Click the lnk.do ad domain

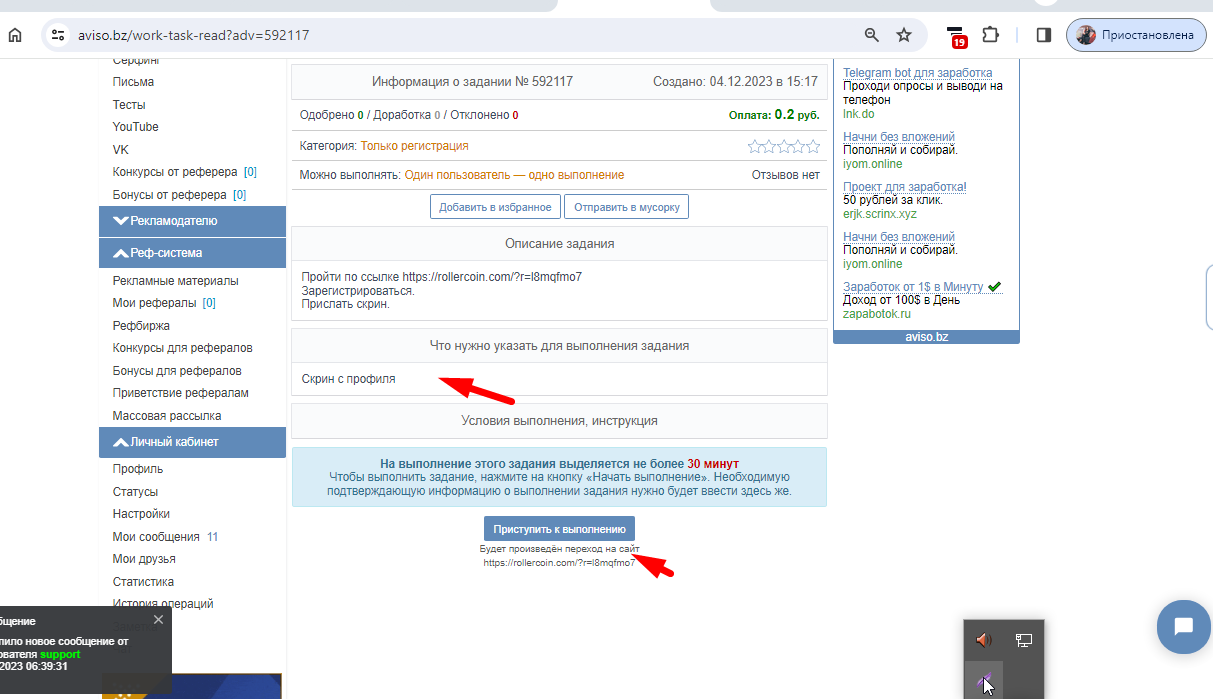point(859,114)
